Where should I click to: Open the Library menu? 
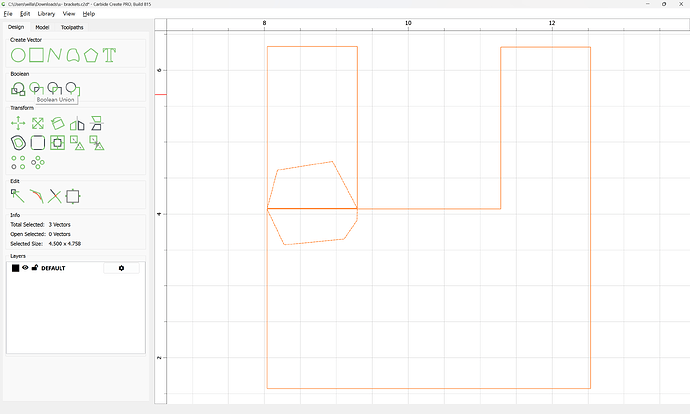coord(46,14)
